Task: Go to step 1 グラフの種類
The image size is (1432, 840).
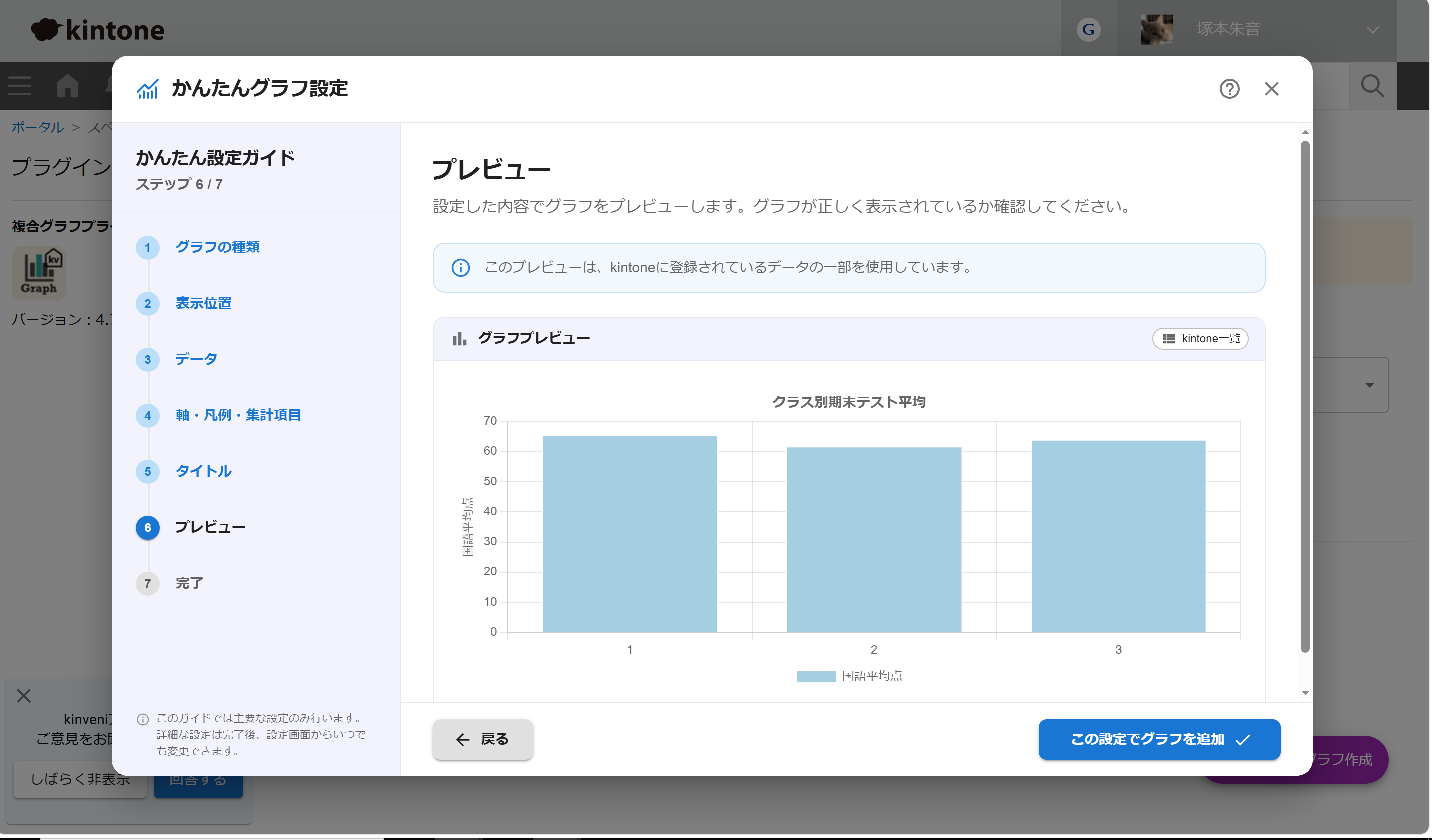Action: click(x=217, y=247)
